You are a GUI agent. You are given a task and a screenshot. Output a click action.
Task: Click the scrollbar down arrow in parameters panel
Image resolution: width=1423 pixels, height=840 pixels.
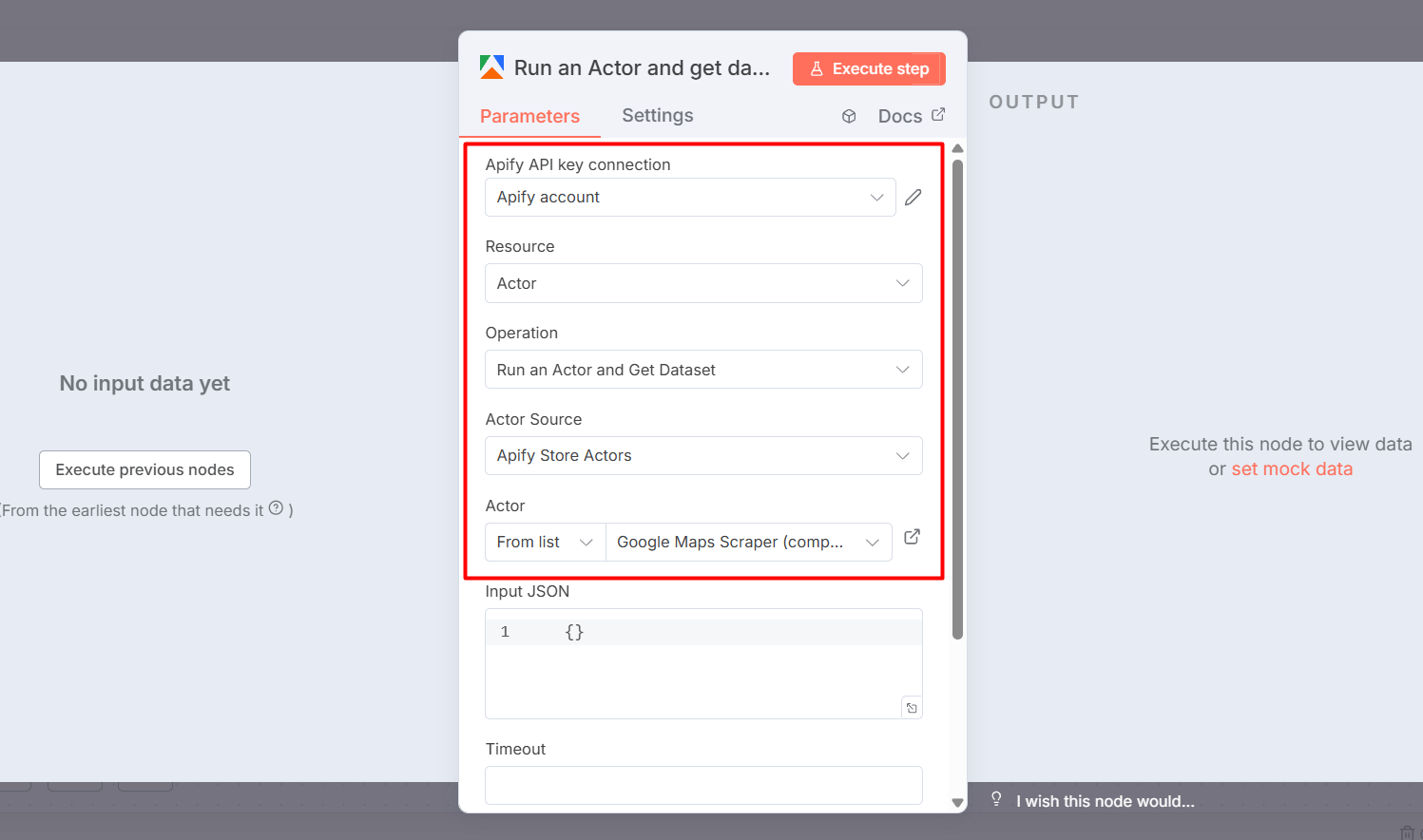click(x=957, y=803)
